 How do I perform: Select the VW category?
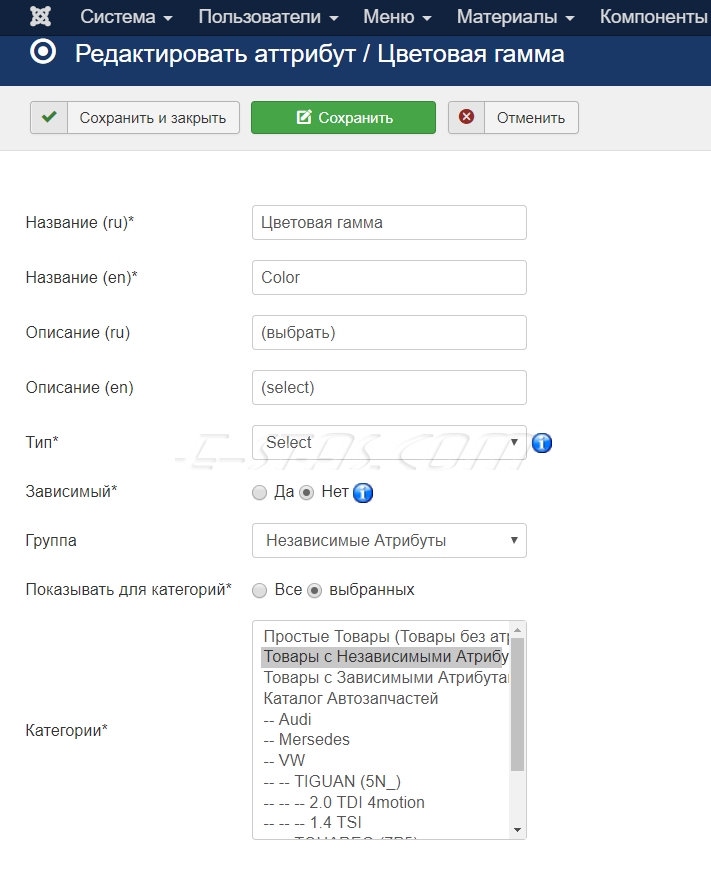(x=386, y=760)
